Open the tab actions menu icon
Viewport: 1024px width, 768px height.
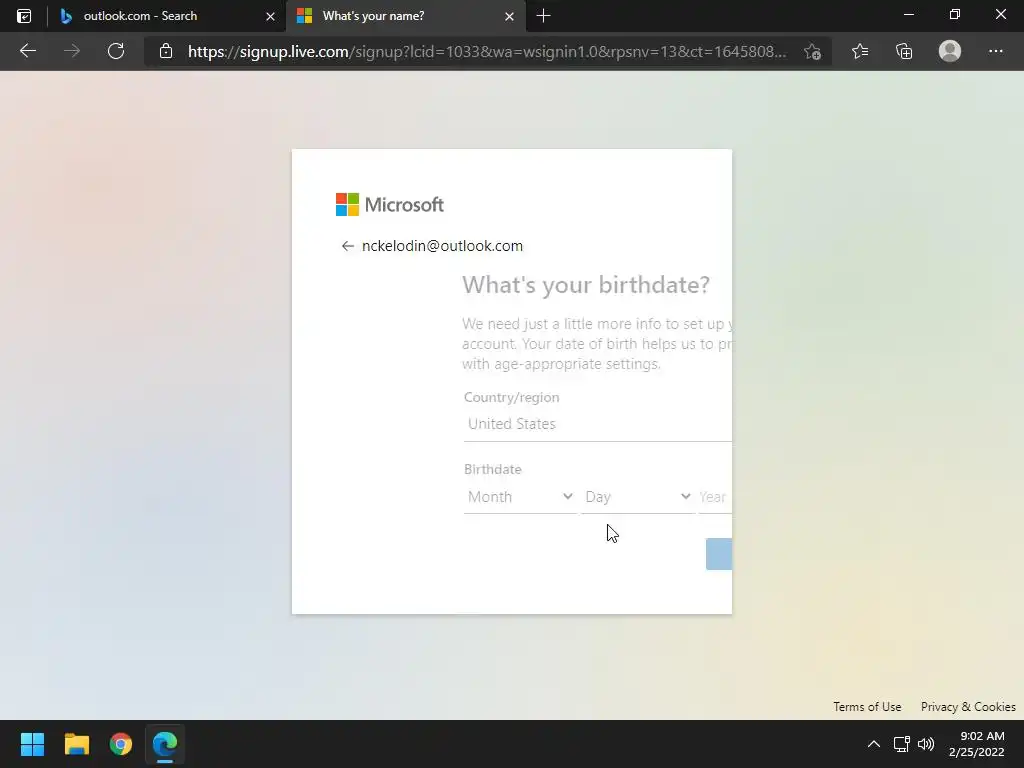click(x=24, y=16)
